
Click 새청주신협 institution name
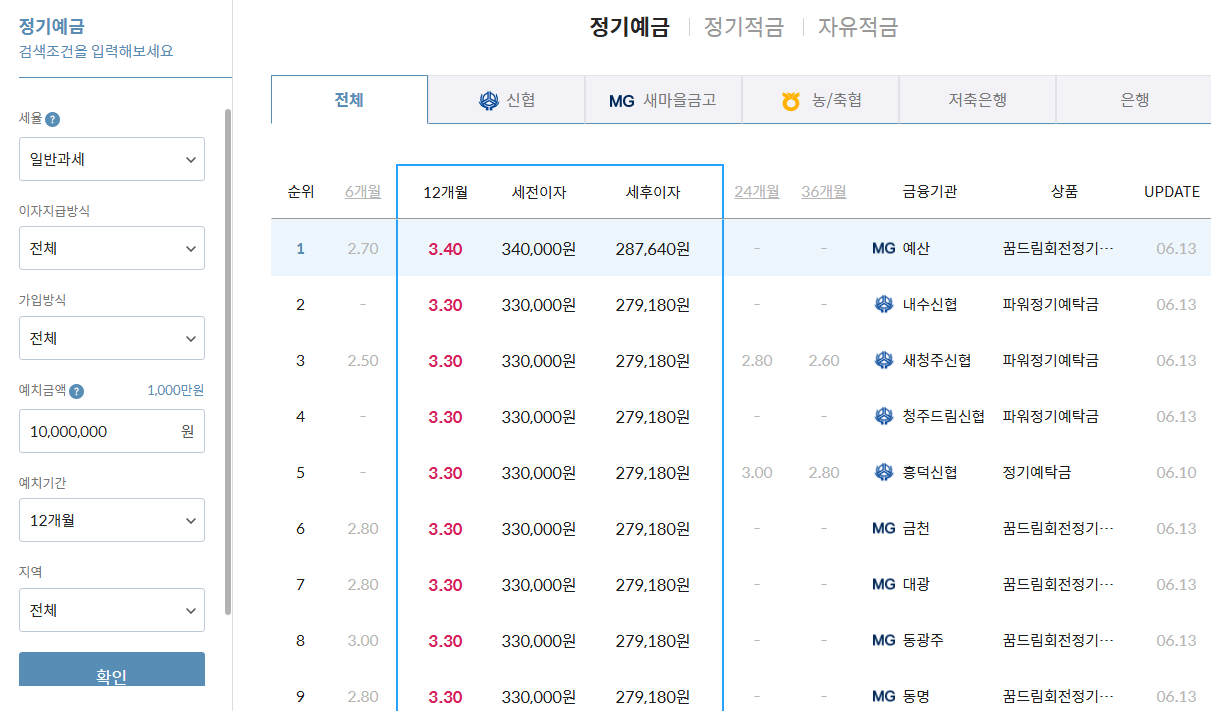[937, 360]
